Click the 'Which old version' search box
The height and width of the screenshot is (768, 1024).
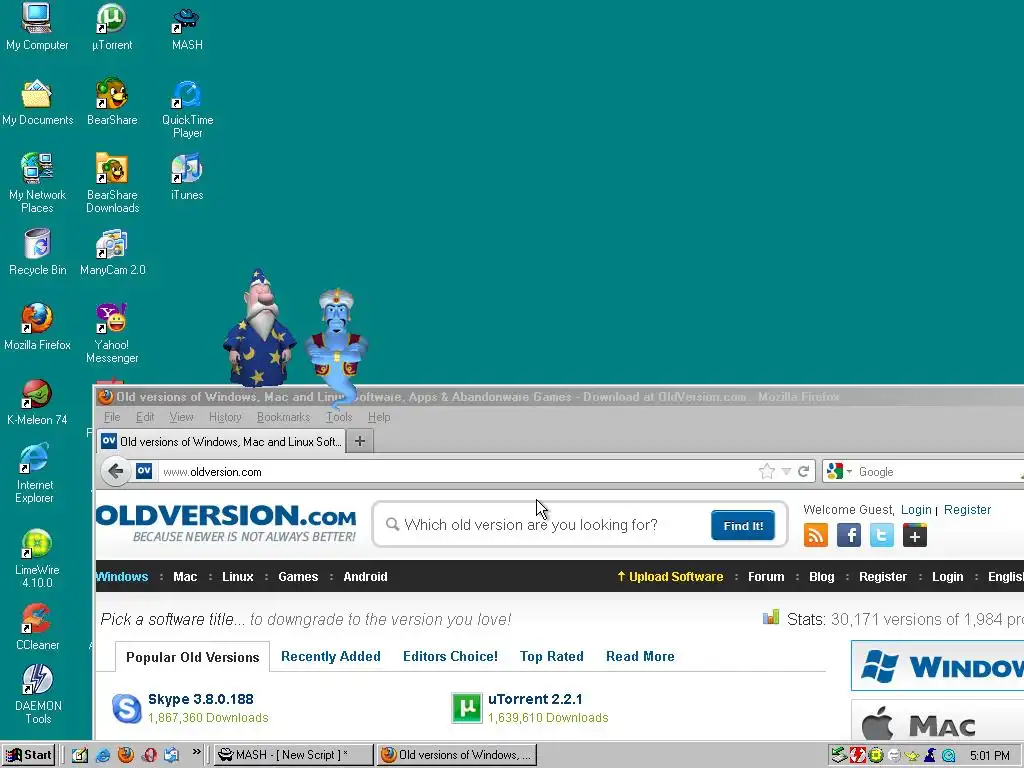click(542, 524)
